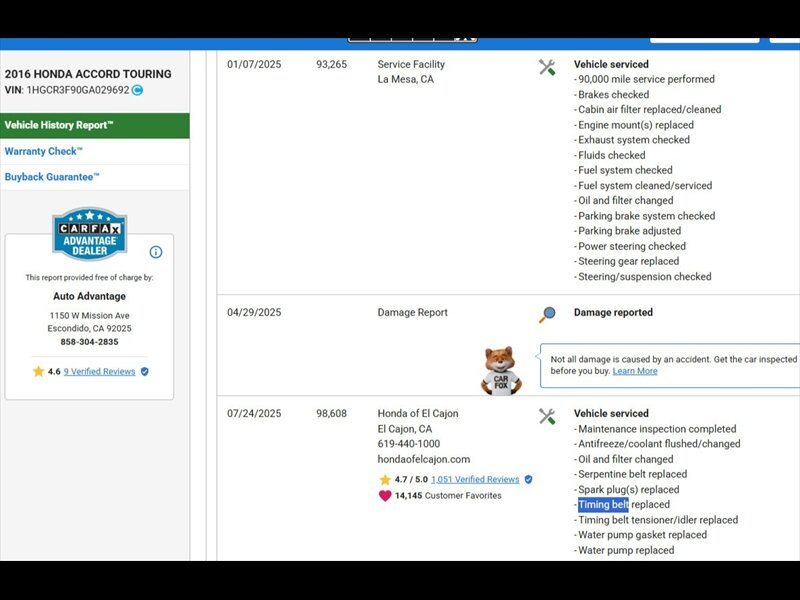Open the Buyback Guarantee section
The width and height of the screenshot is (800, 600).
click(x=52, y=177)
